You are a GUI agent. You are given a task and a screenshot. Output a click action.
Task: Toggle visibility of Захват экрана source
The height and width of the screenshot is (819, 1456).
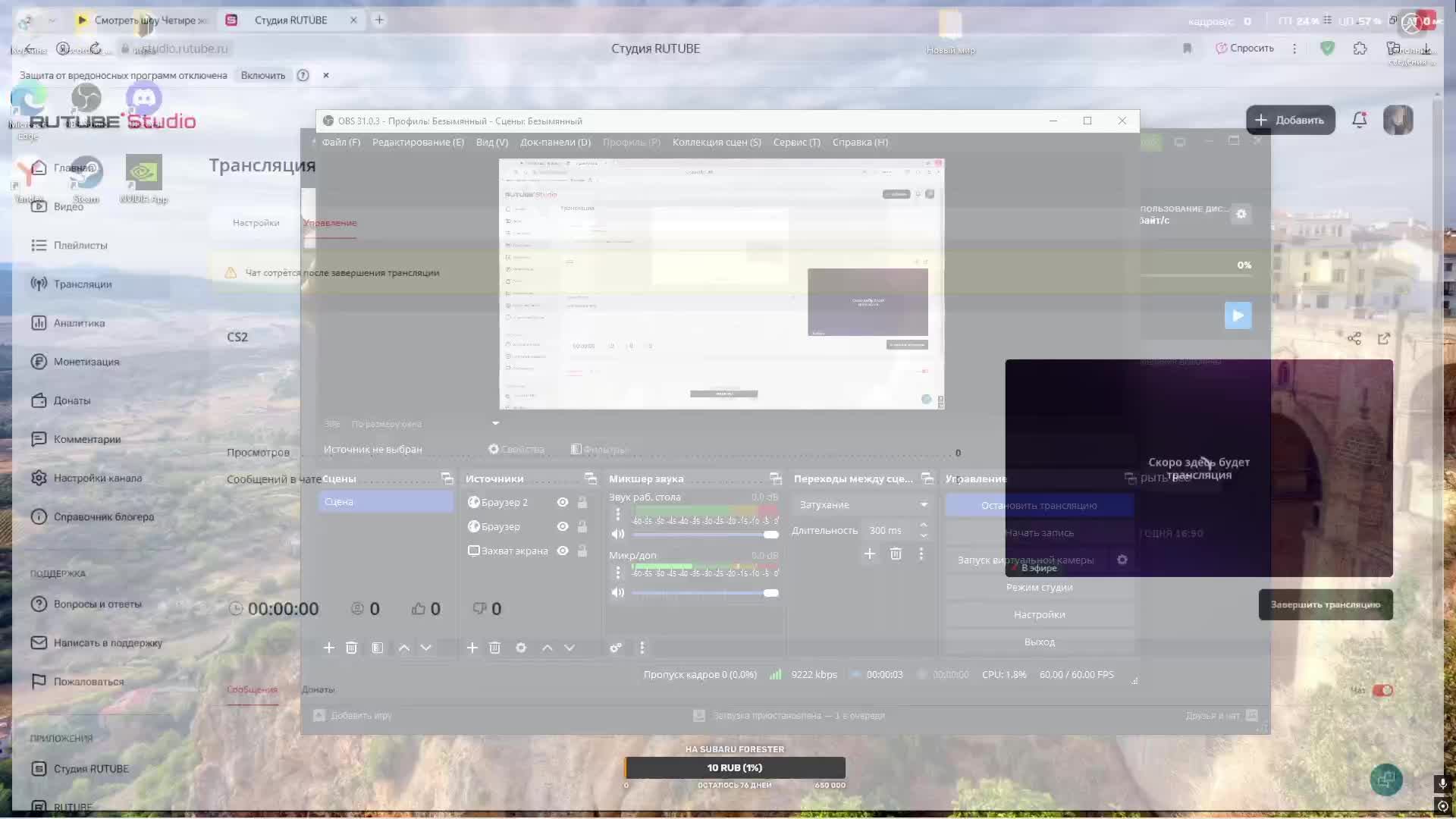coord(563,551)
